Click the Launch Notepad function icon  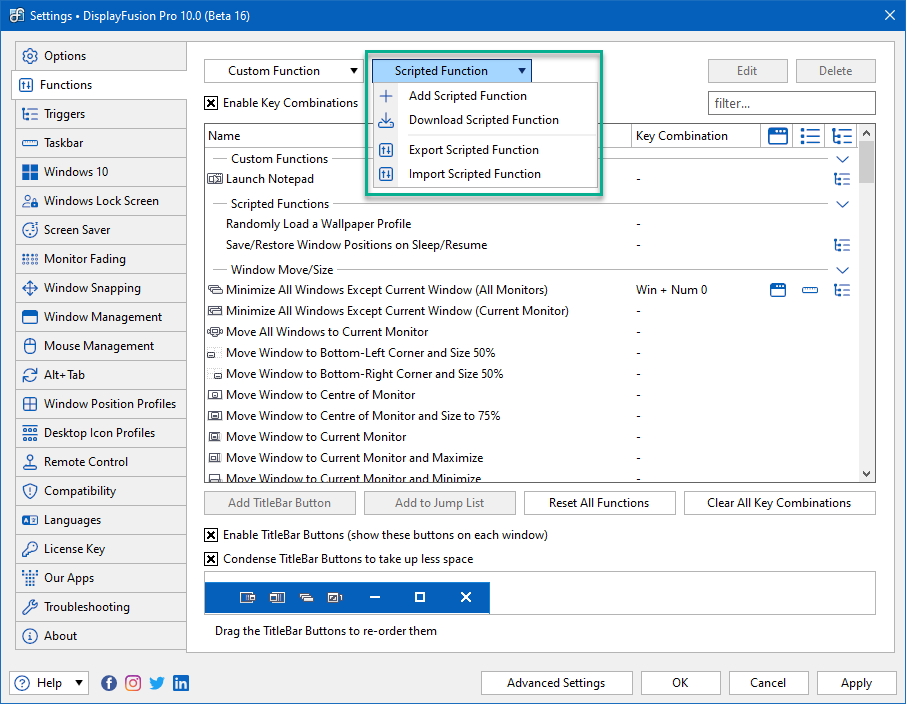point(215,179)
